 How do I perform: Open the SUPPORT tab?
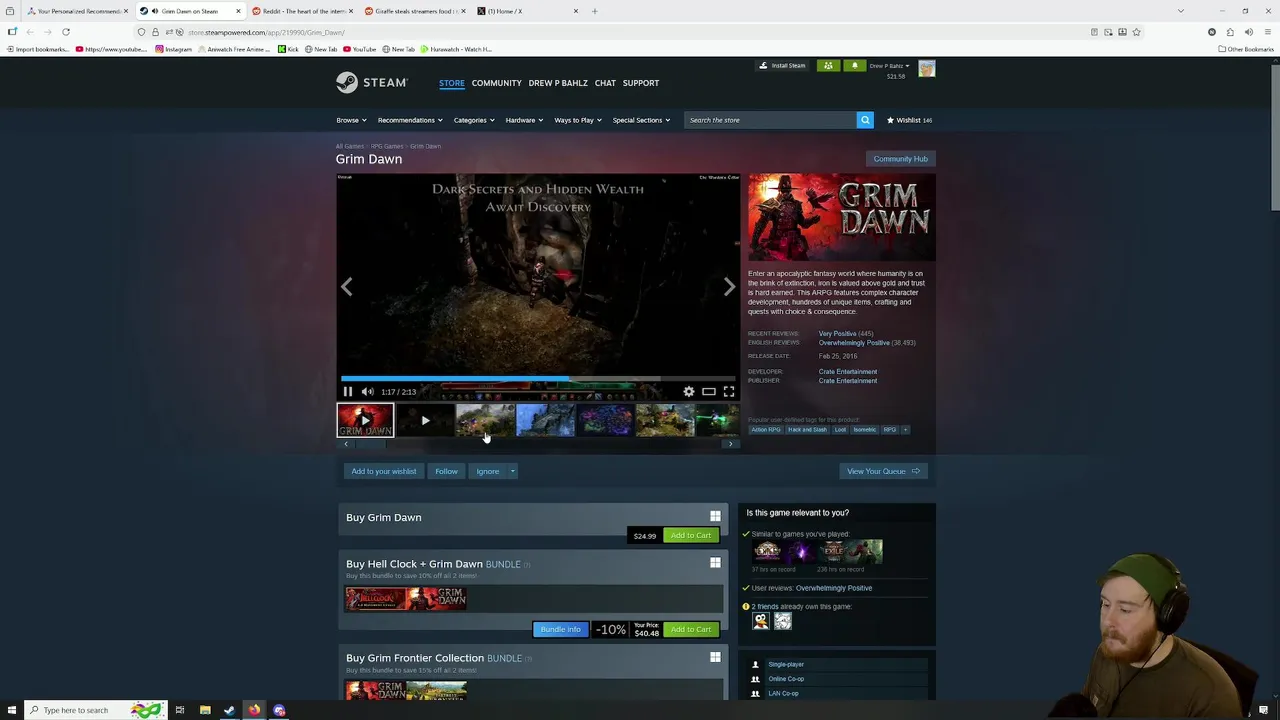tap(641, 83)
